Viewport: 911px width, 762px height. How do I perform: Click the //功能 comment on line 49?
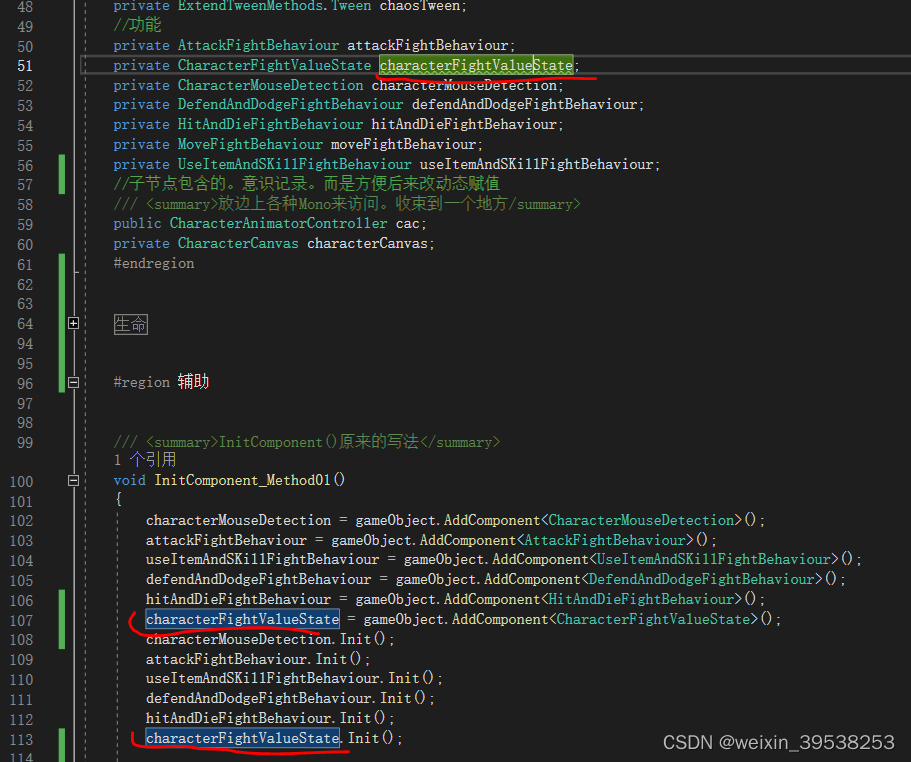137,25
